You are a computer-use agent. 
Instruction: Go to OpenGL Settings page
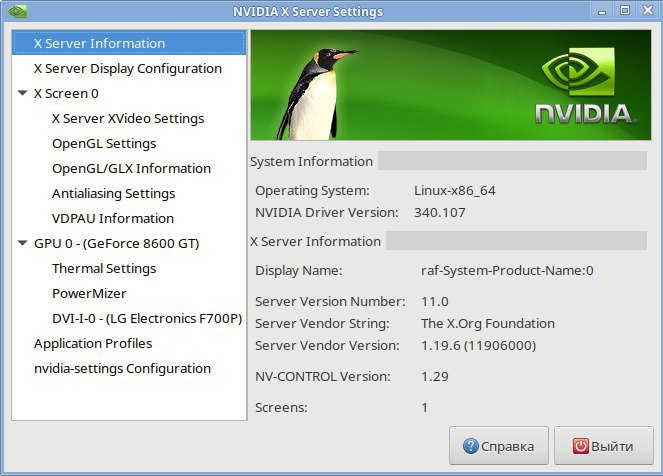click(x=104, y=143)
